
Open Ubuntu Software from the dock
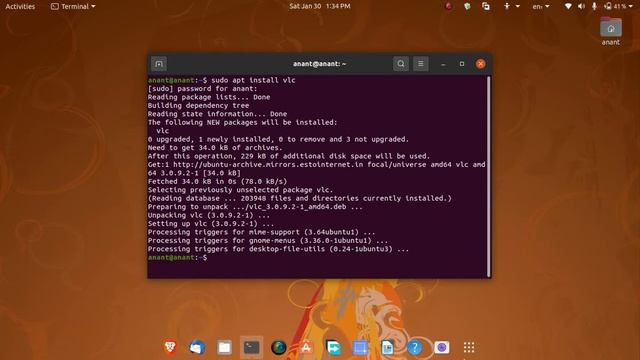306,347
